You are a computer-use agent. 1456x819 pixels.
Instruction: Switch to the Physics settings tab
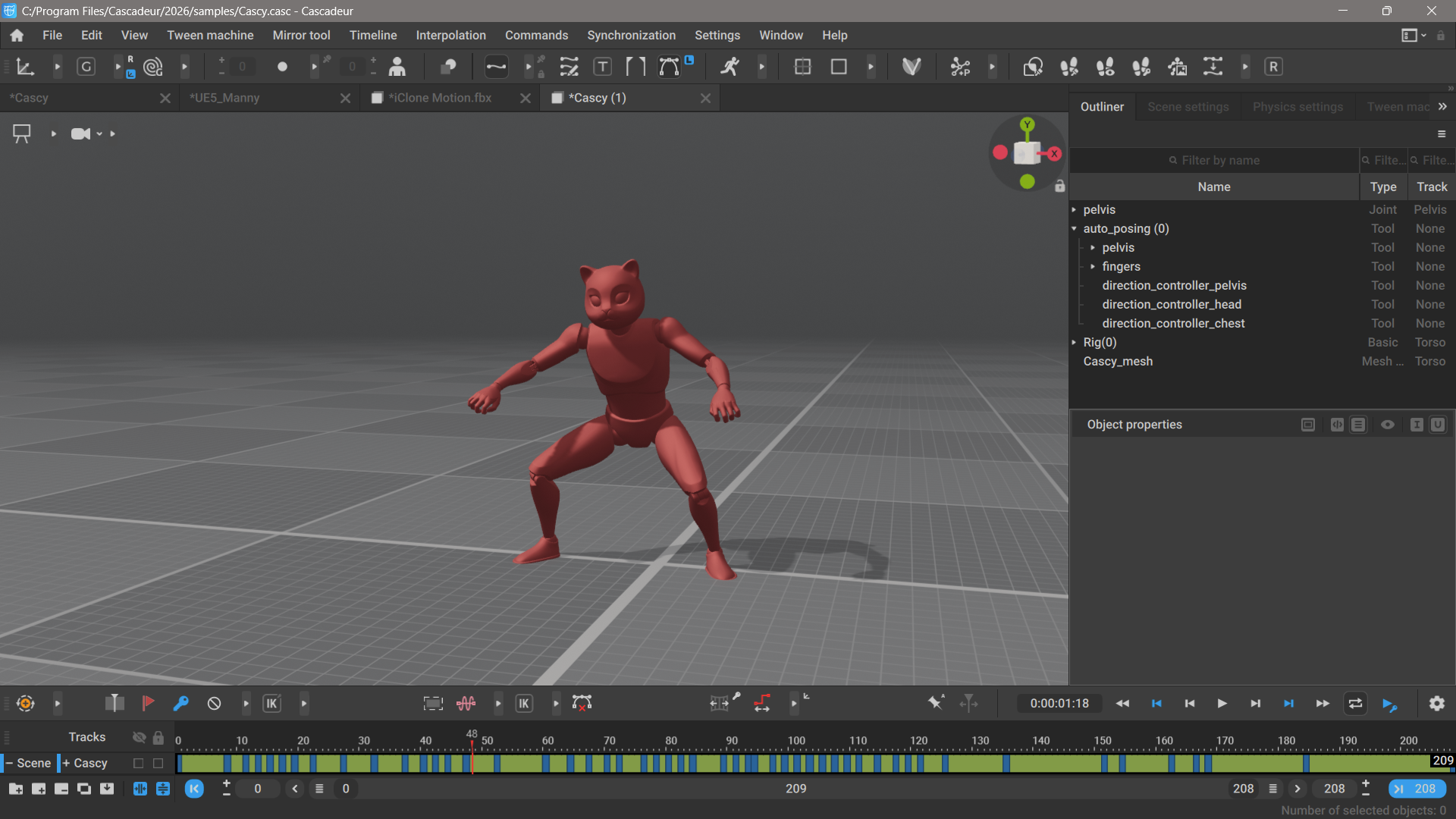pyautogui.click(x=1297, y=107)
